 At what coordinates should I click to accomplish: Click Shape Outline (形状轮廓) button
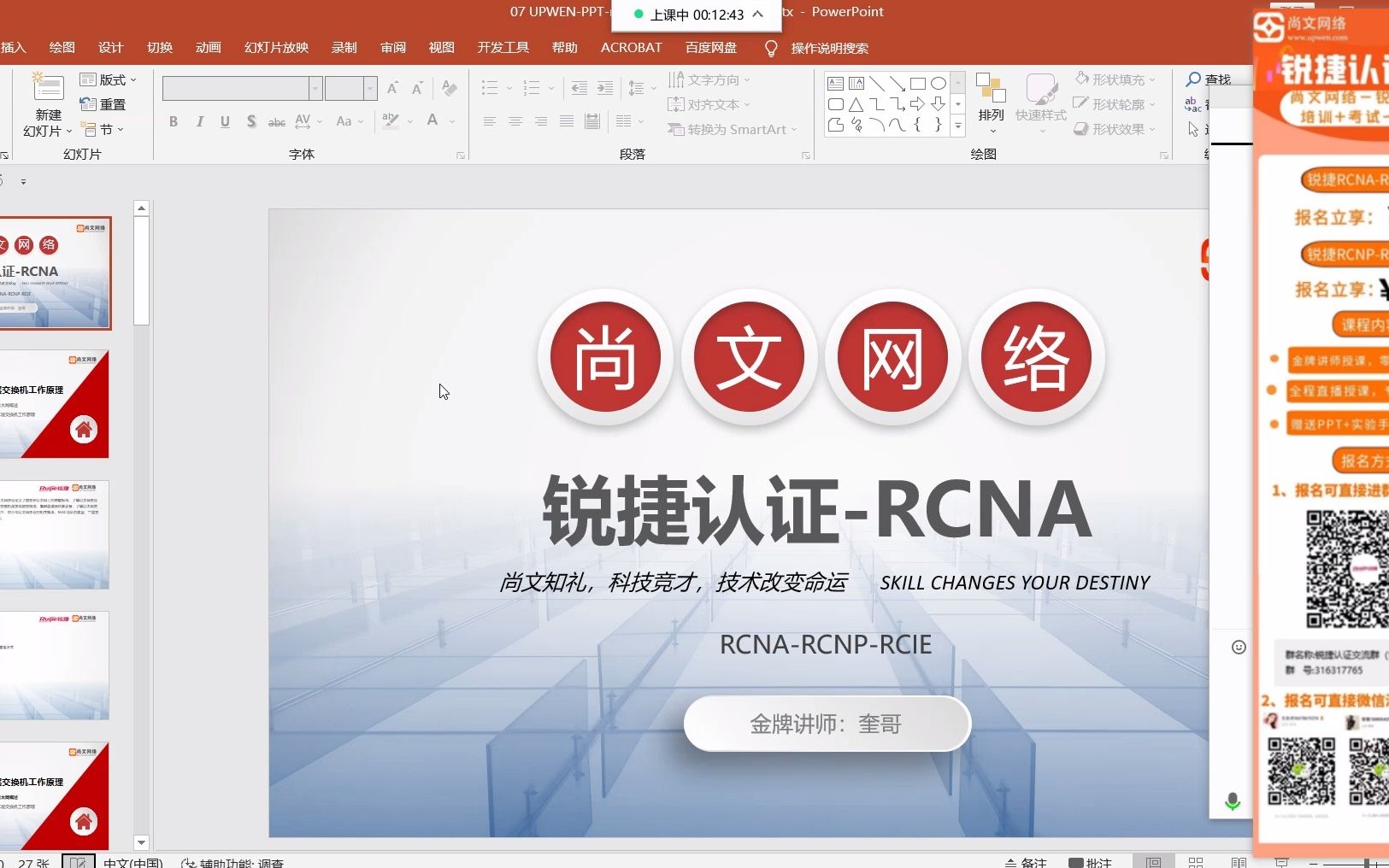[1115, 104]
